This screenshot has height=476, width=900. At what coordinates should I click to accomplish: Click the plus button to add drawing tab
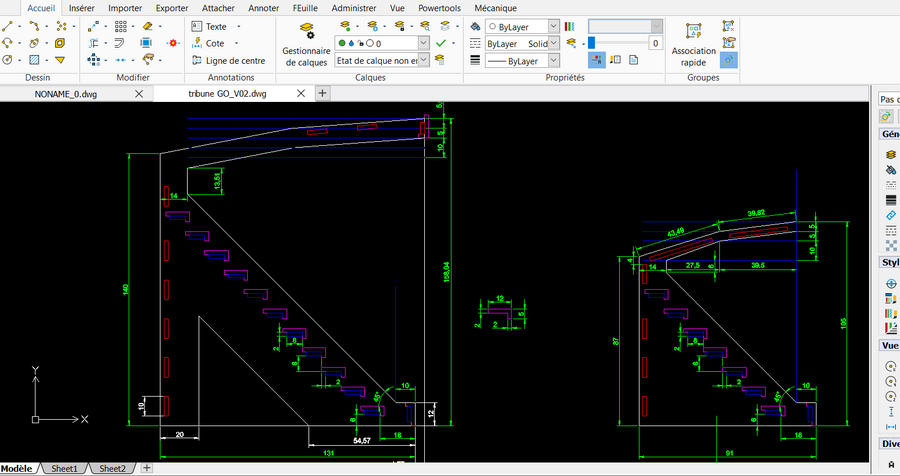point(322,93)
